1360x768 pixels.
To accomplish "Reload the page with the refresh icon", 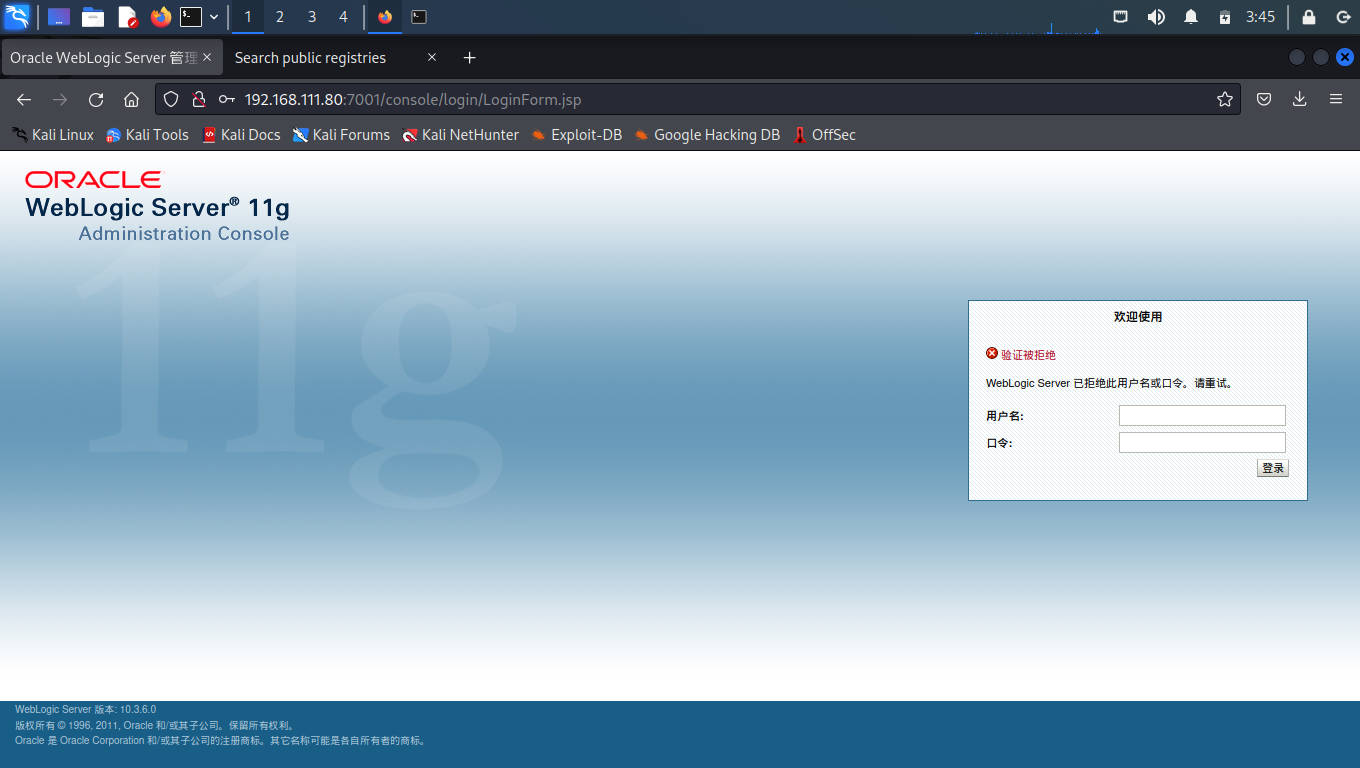I will (x=96, y=99).
